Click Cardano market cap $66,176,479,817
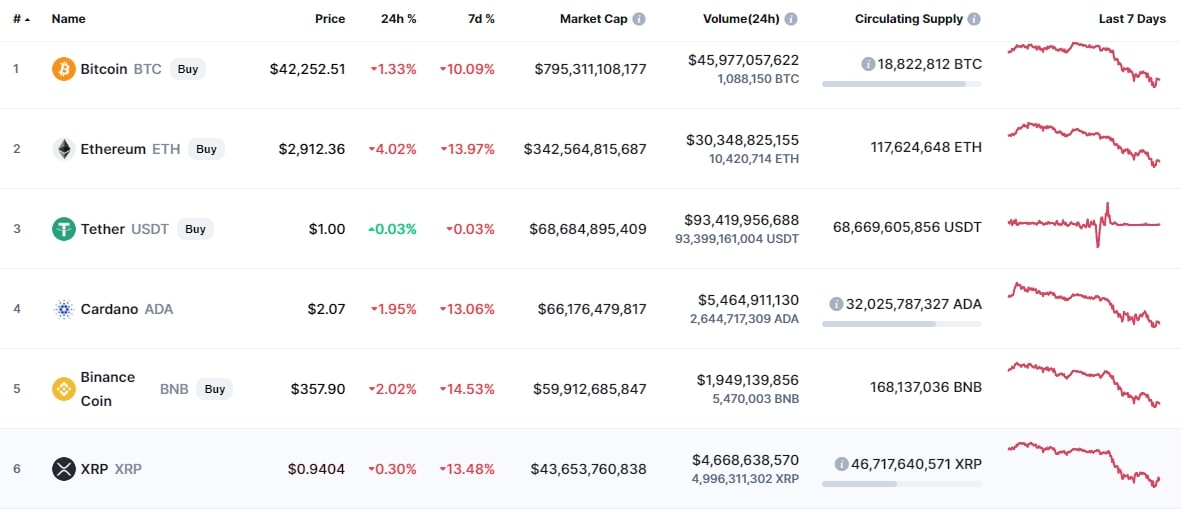Image resolution: width=1181 pixels, height=515 pixels. click(x=592, y=309)
